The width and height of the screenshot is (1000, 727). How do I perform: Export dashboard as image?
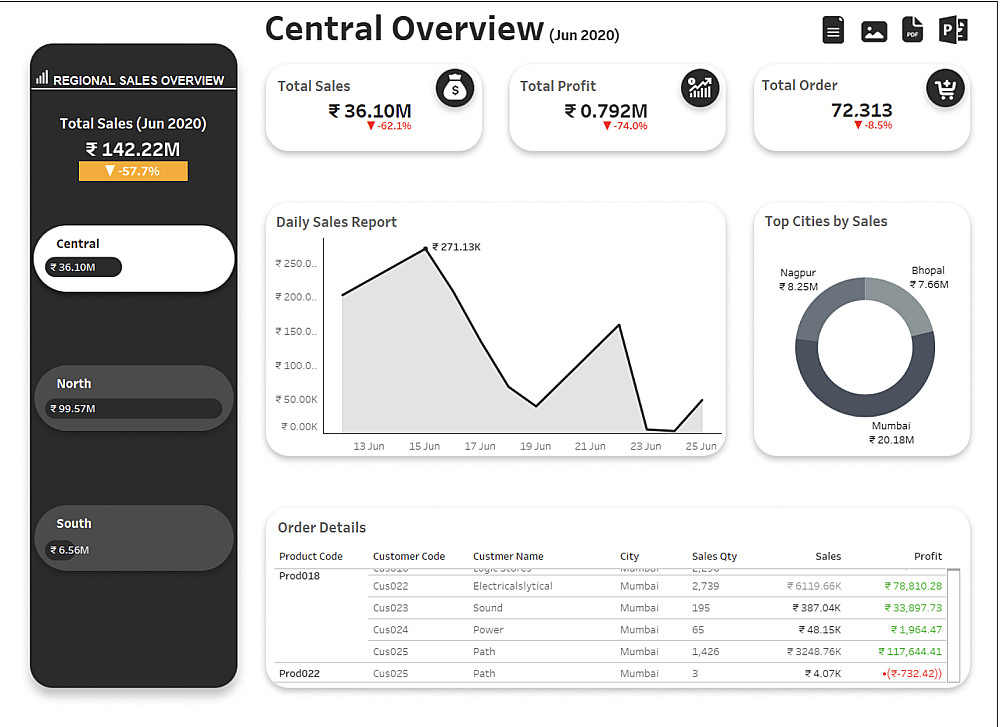pyautogui.click(x=874, y=31)
